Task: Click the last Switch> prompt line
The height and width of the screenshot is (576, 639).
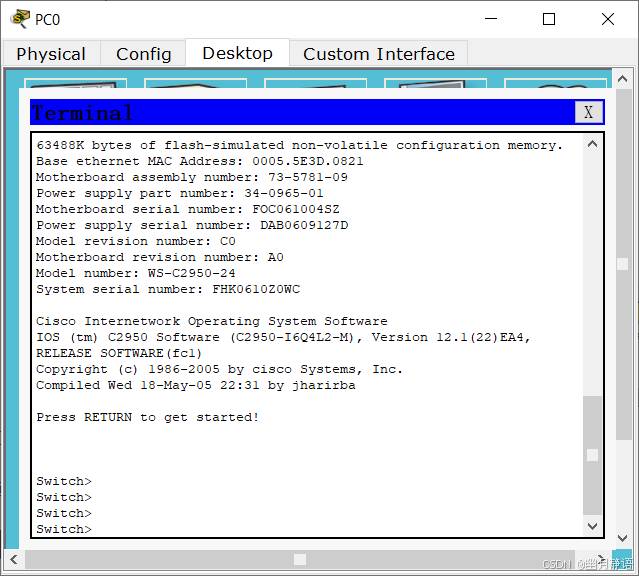Action: pos(64,529)
